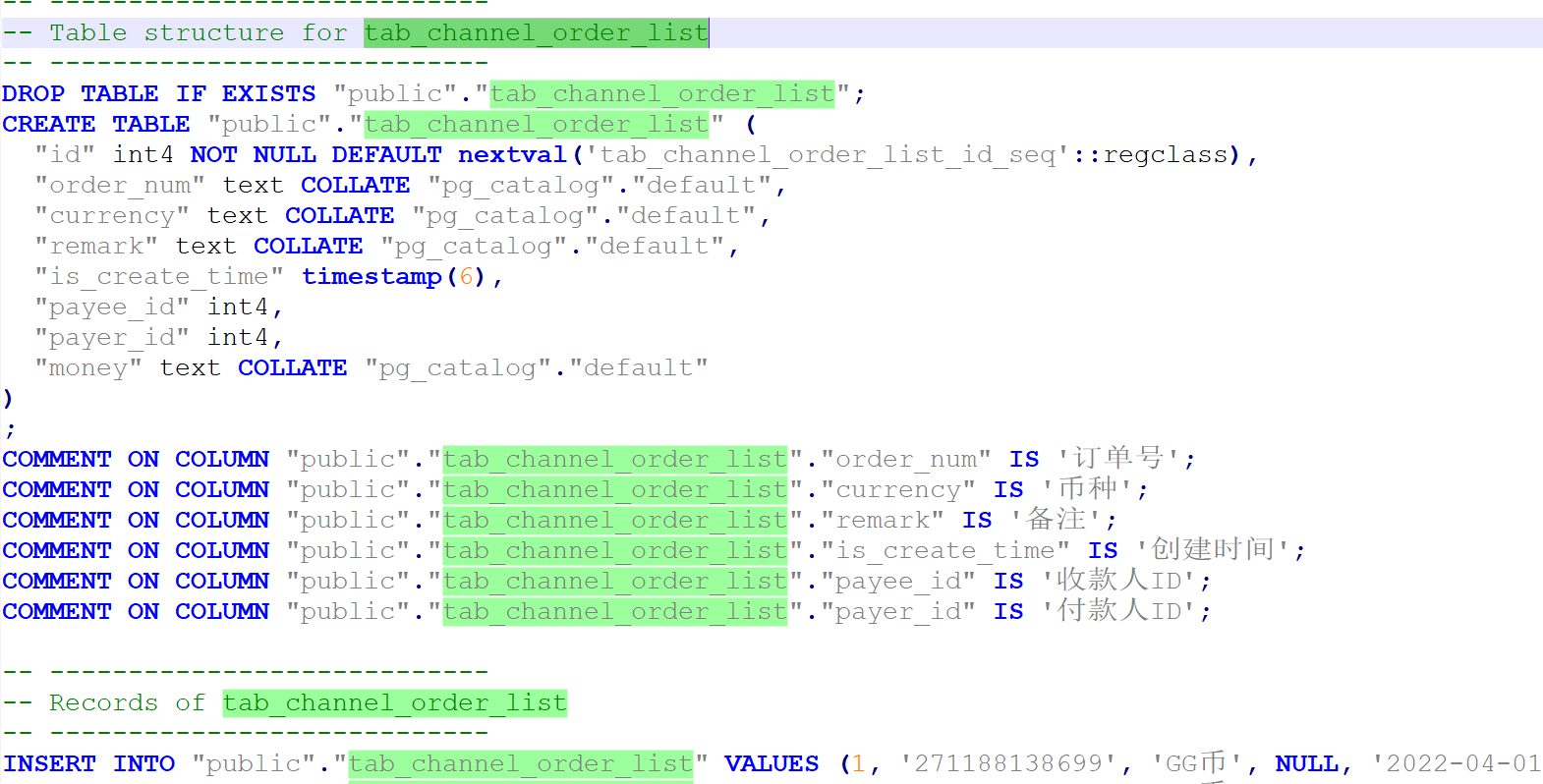Image resolution: width=1543 pixels, height=784 pixels.
Task: Click the '收款人ID' comment string
Action: pyautogui.click(x=1119, y=580)
